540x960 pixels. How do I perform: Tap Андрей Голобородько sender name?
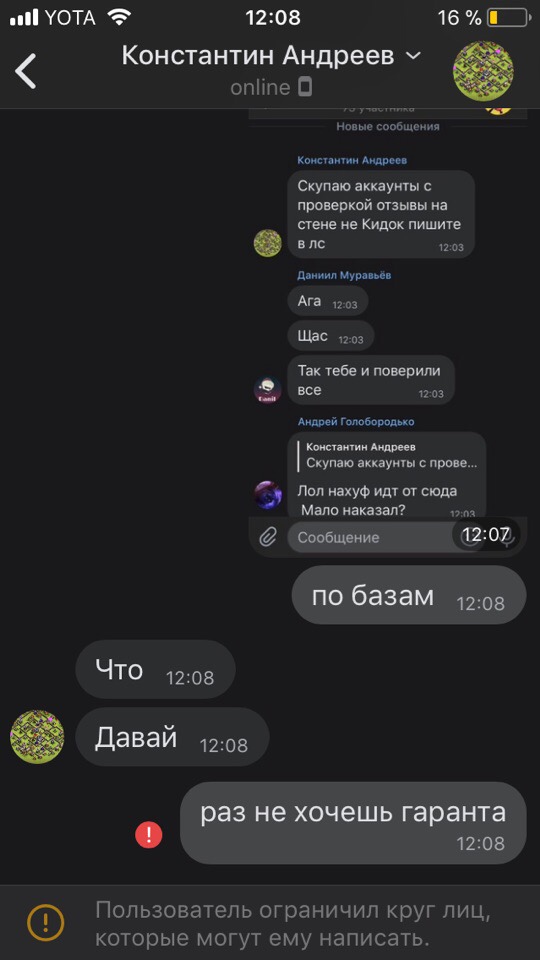click(x=356, y=422)
